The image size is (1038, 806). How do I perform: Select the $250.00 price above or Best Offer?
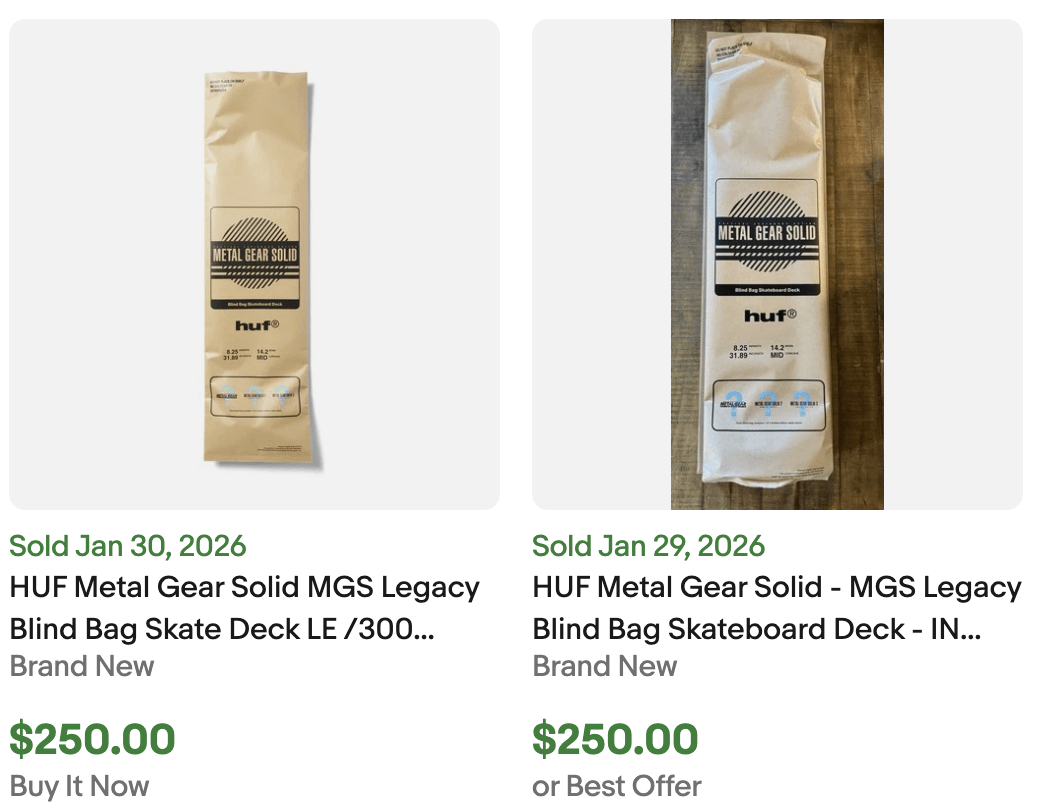point(615,739)
